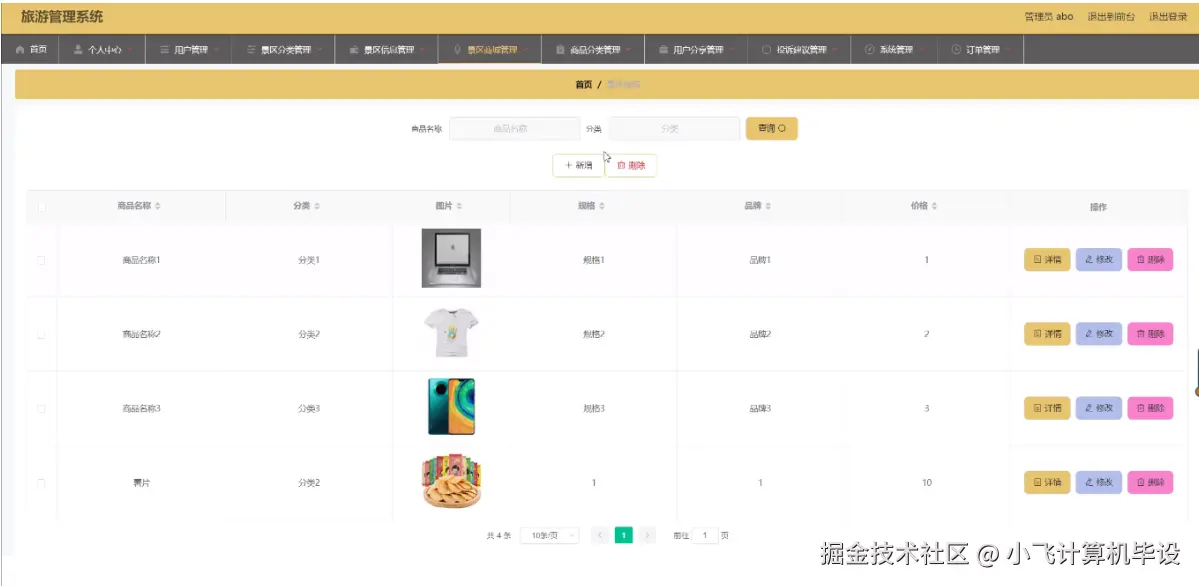Click the 品牌2 cell text
The image size is (1199, 586).
click(x=760, y=334)
